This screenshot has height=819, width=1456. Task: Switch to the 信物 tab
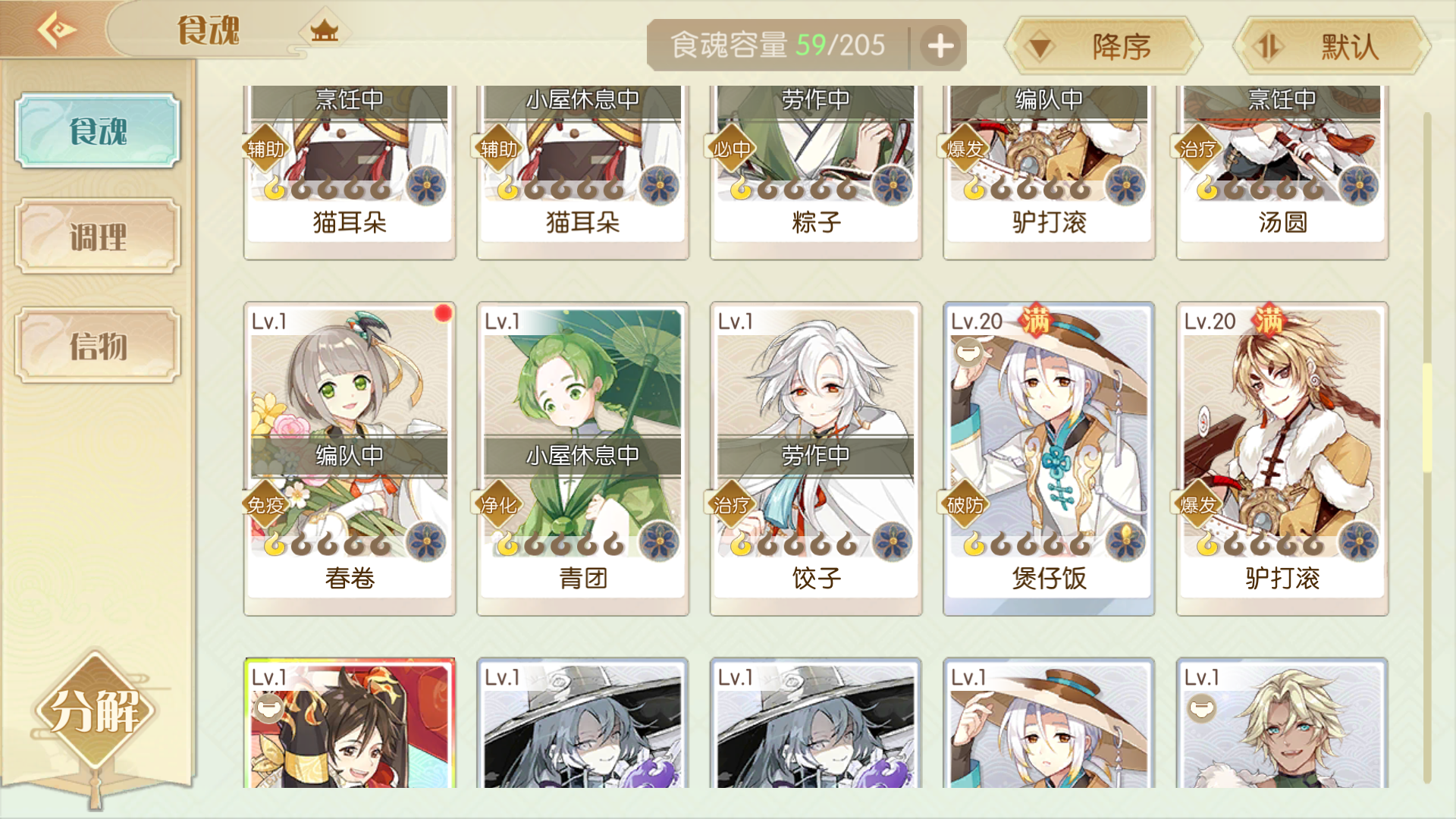click(x=98, y=345)
